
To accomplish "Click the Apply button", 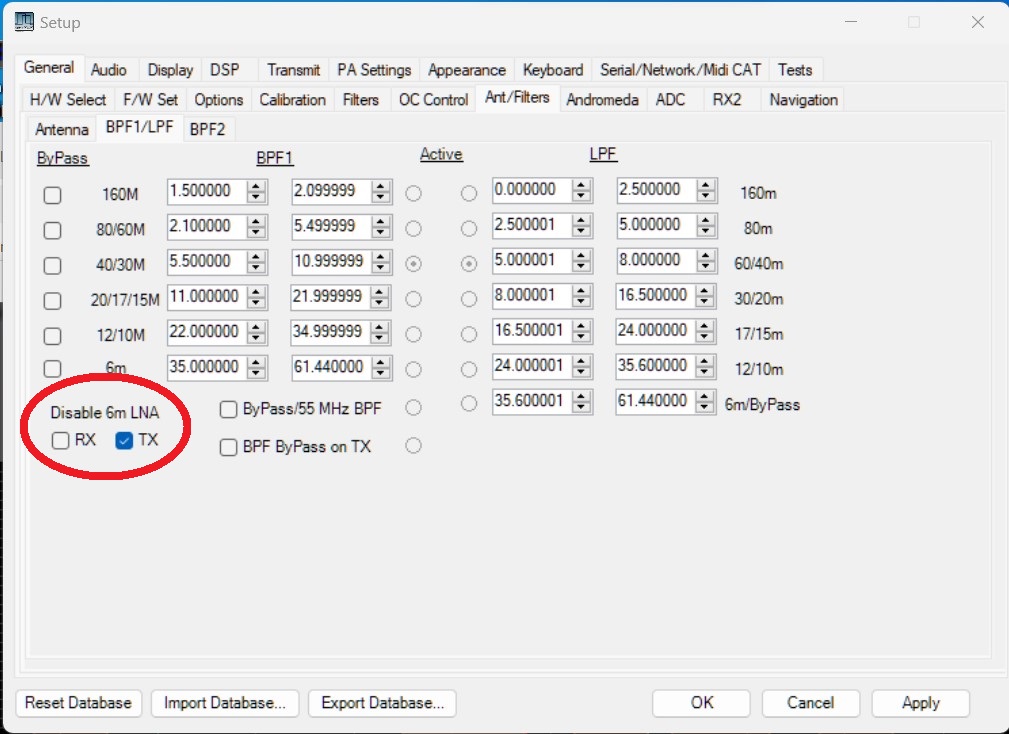I will tap(920, 703).
